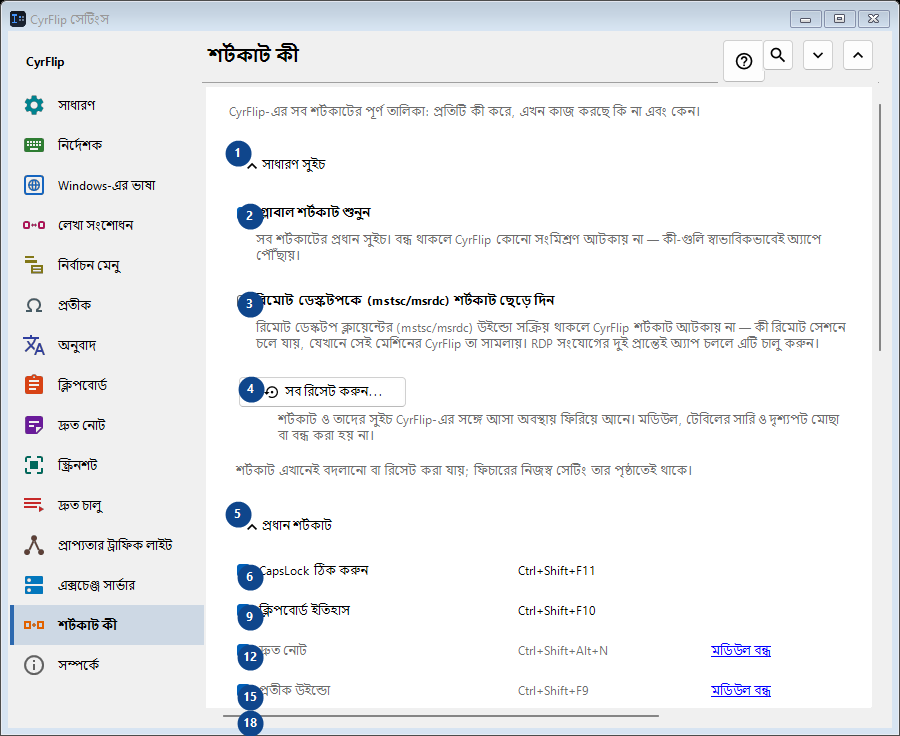Open মডিউল বন্ধ link beside Ctrl+Shift+F9

740,690
